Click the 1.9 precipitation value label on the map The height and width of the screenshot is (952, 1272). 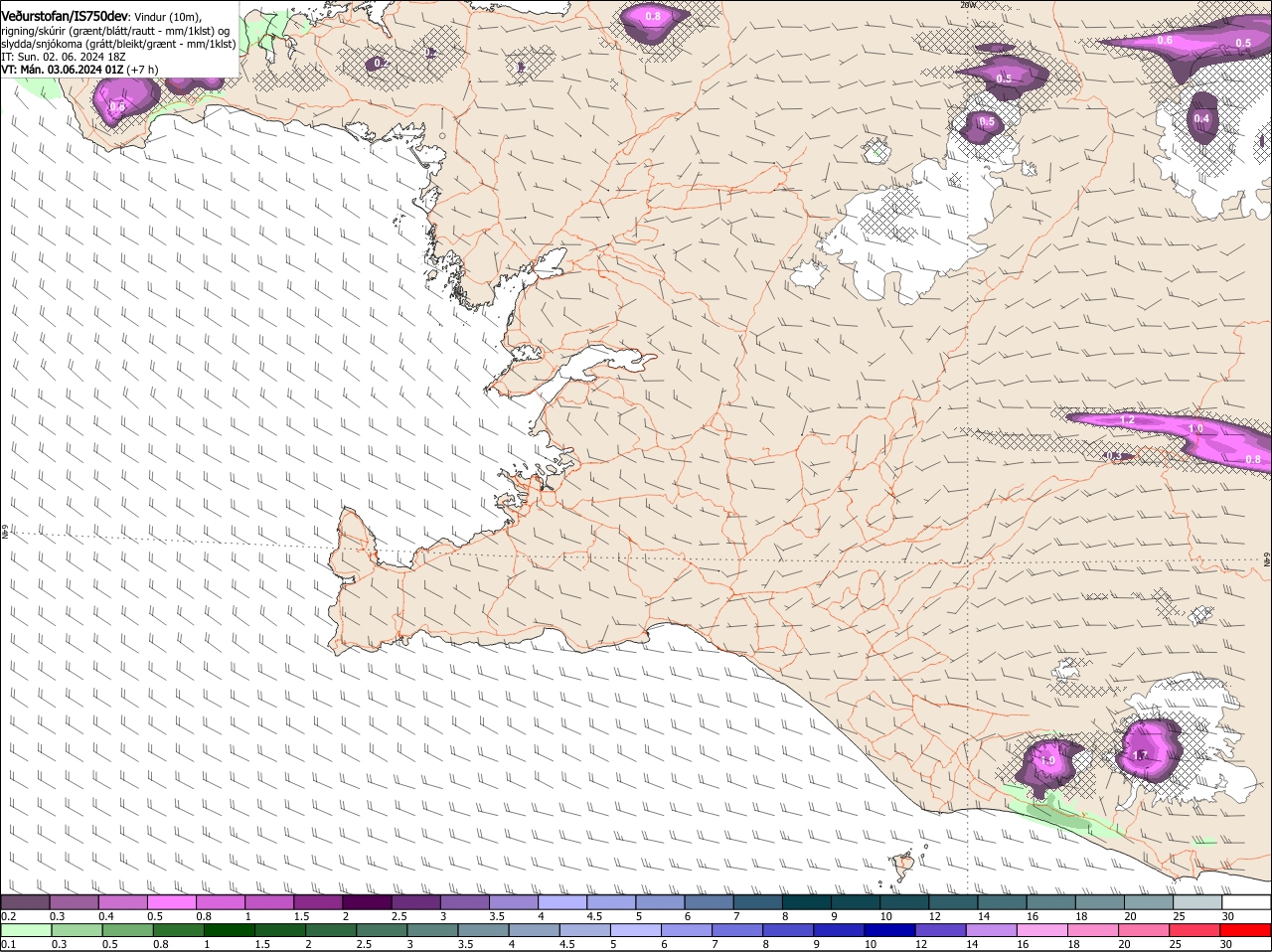1047,761
